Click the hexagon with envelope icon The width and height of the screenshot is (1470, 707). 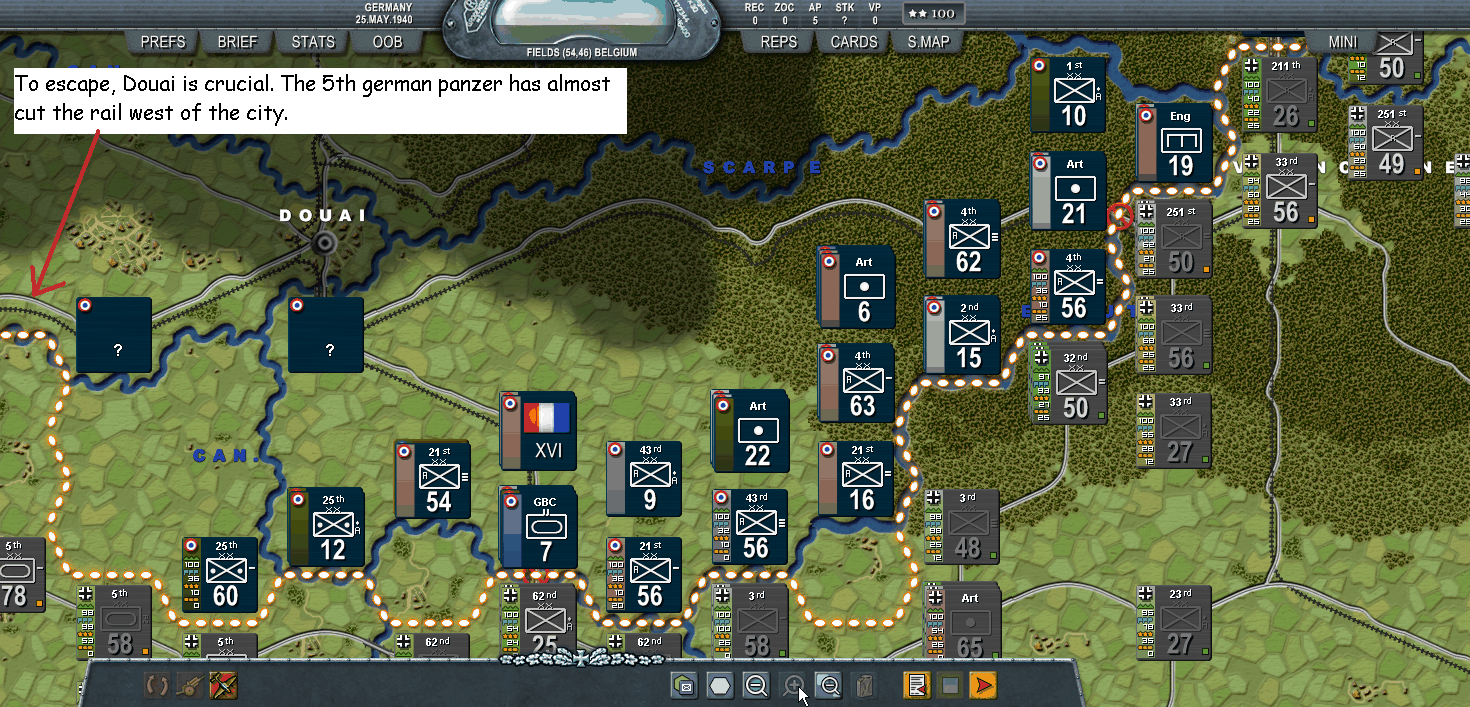[x=684, y=686]
